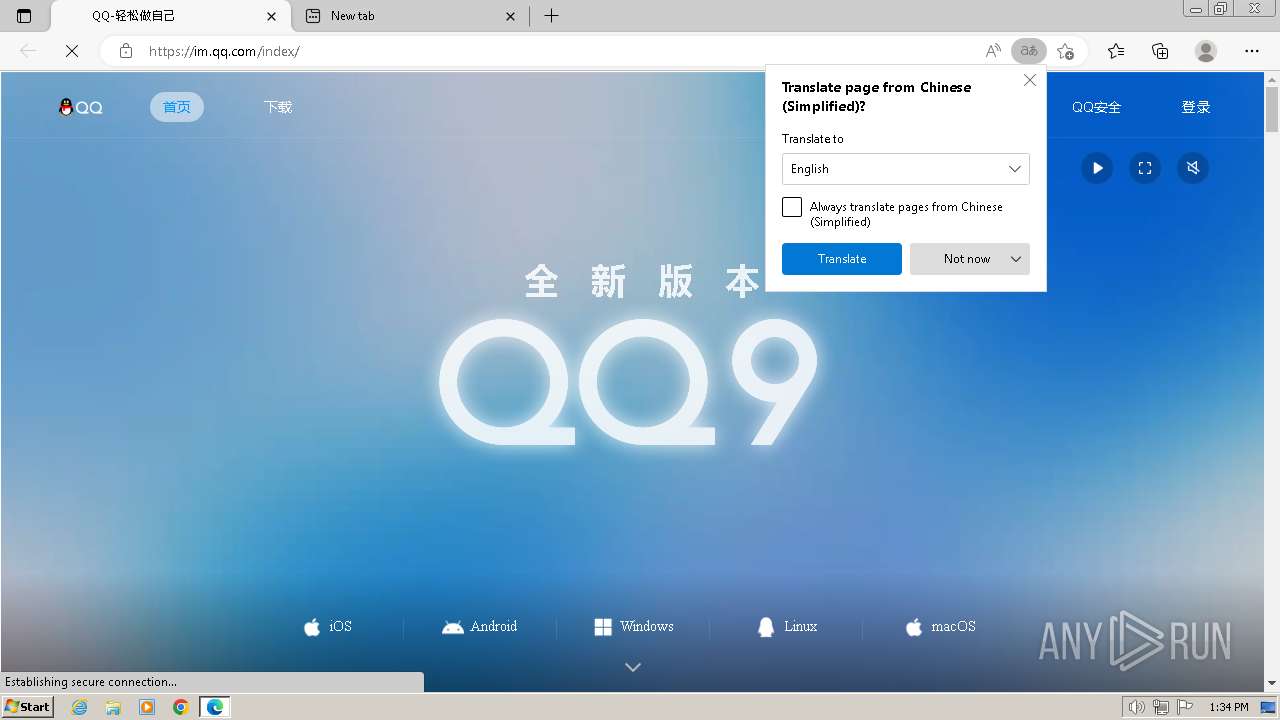Click the taskbar clock
Image resolution: width=1280 pixels, height=720 pixels.
[x=1229, y=707]
